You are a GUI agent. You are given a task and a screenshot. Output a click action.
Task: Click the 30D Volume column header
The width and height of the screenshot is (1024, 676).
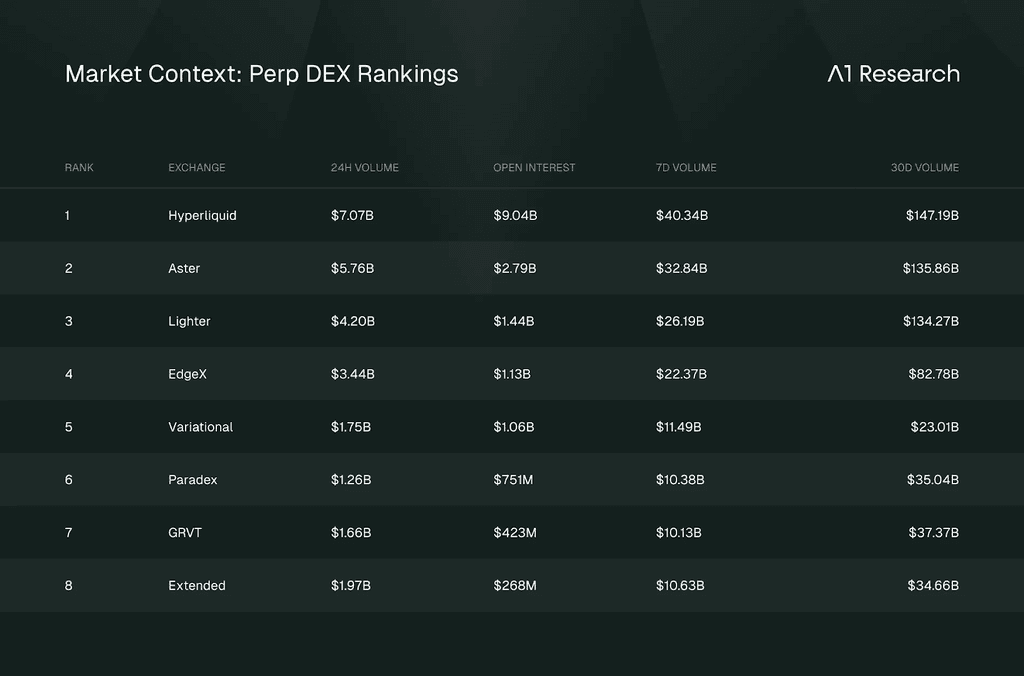pos(925,168)
